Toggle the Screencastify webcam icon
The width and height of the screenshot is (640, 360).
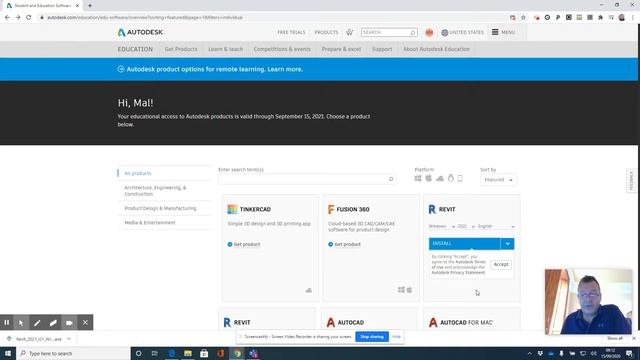(69, 322)
